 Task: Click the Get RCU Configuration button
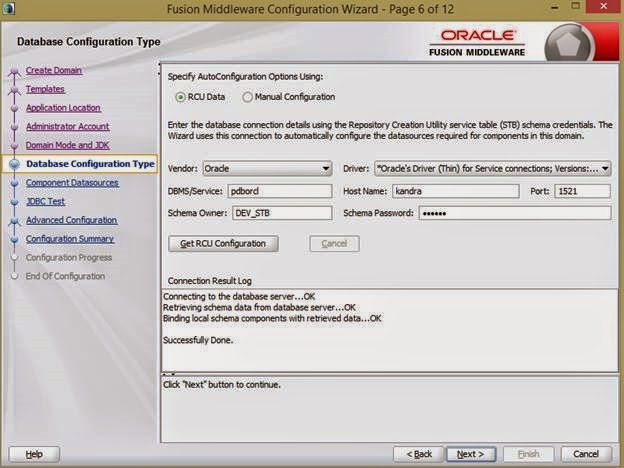coord(223,244)
